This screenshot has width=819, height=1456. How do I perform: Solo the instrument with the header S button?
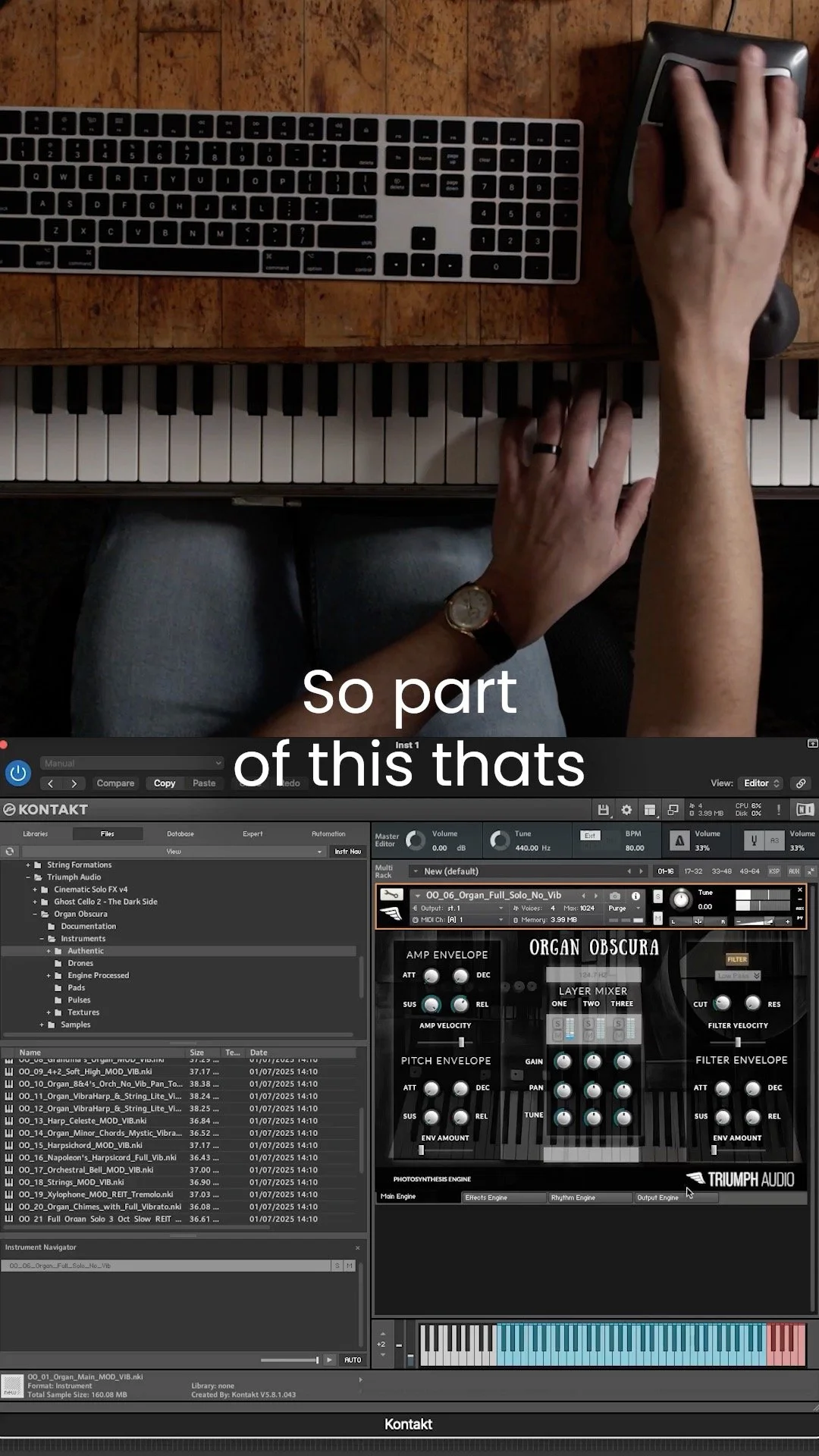(x=657, y=897)
